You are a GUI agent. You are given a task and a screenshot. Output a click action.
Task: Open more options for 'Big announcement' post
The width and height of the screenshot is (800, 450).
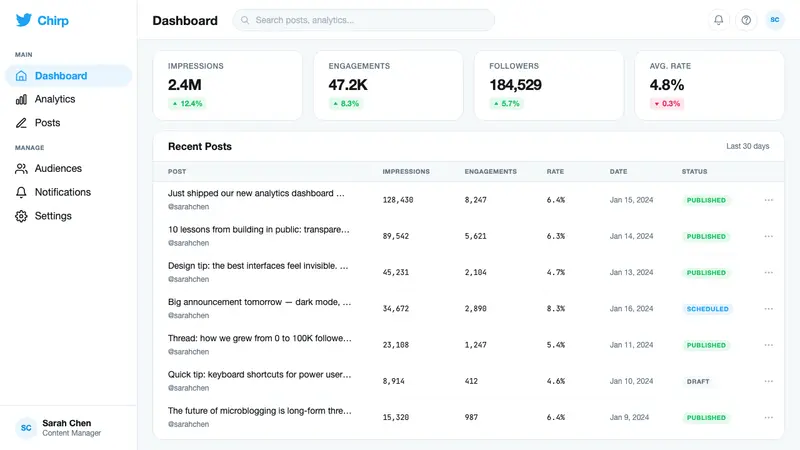768,309
